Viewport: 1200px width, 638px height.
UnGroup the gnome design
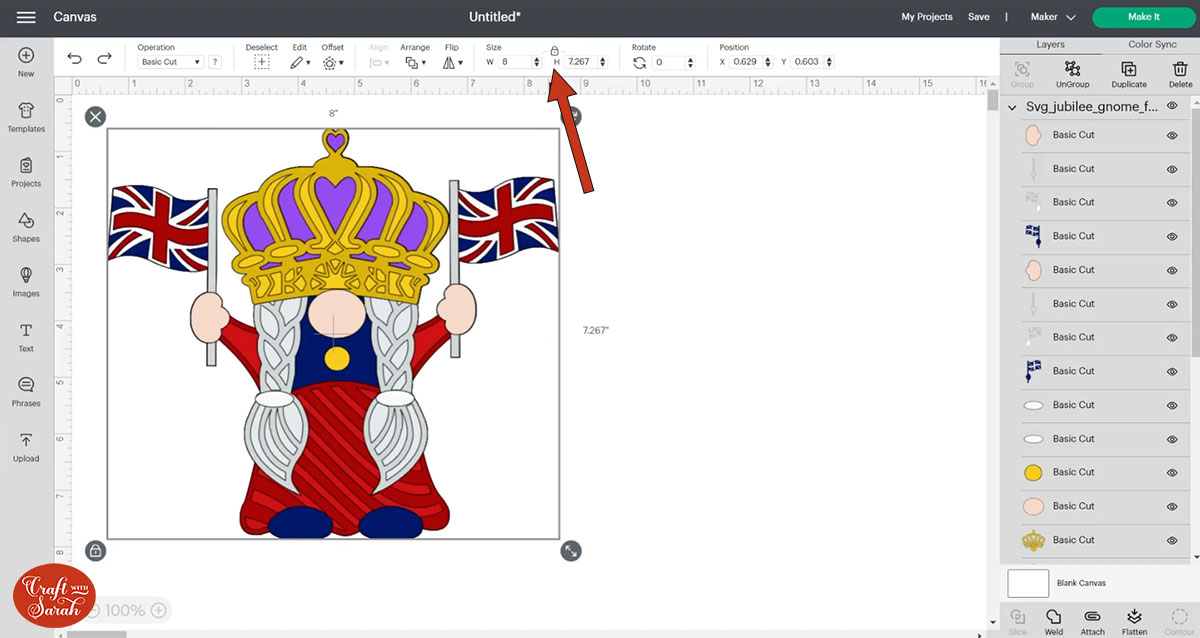[x=1072, y=72]
